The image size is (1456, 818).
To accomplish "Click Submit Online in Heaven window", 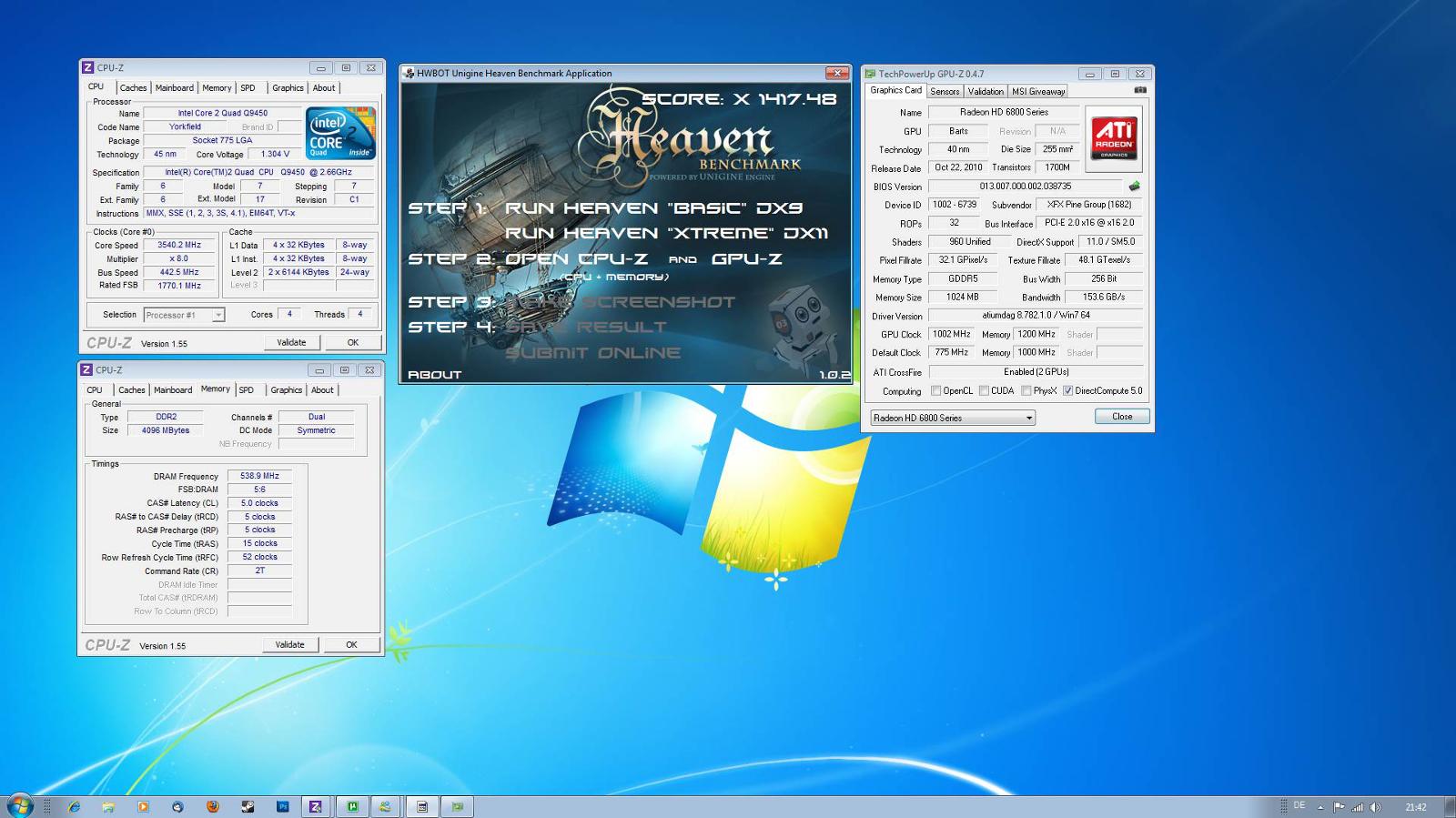I will [x=592, y=353].
